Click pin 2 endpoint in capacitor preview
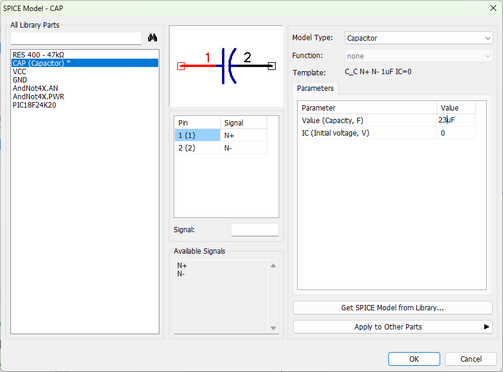 (x=272, y=66)
